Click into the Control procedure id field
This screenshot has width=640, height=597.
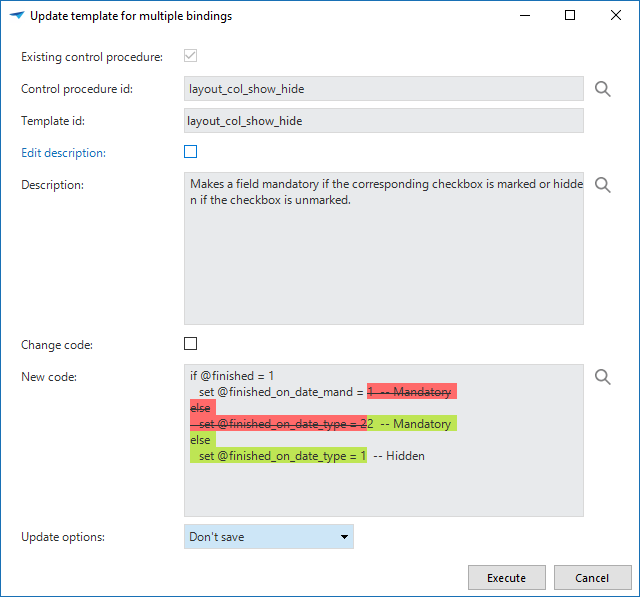pos(383,89)
